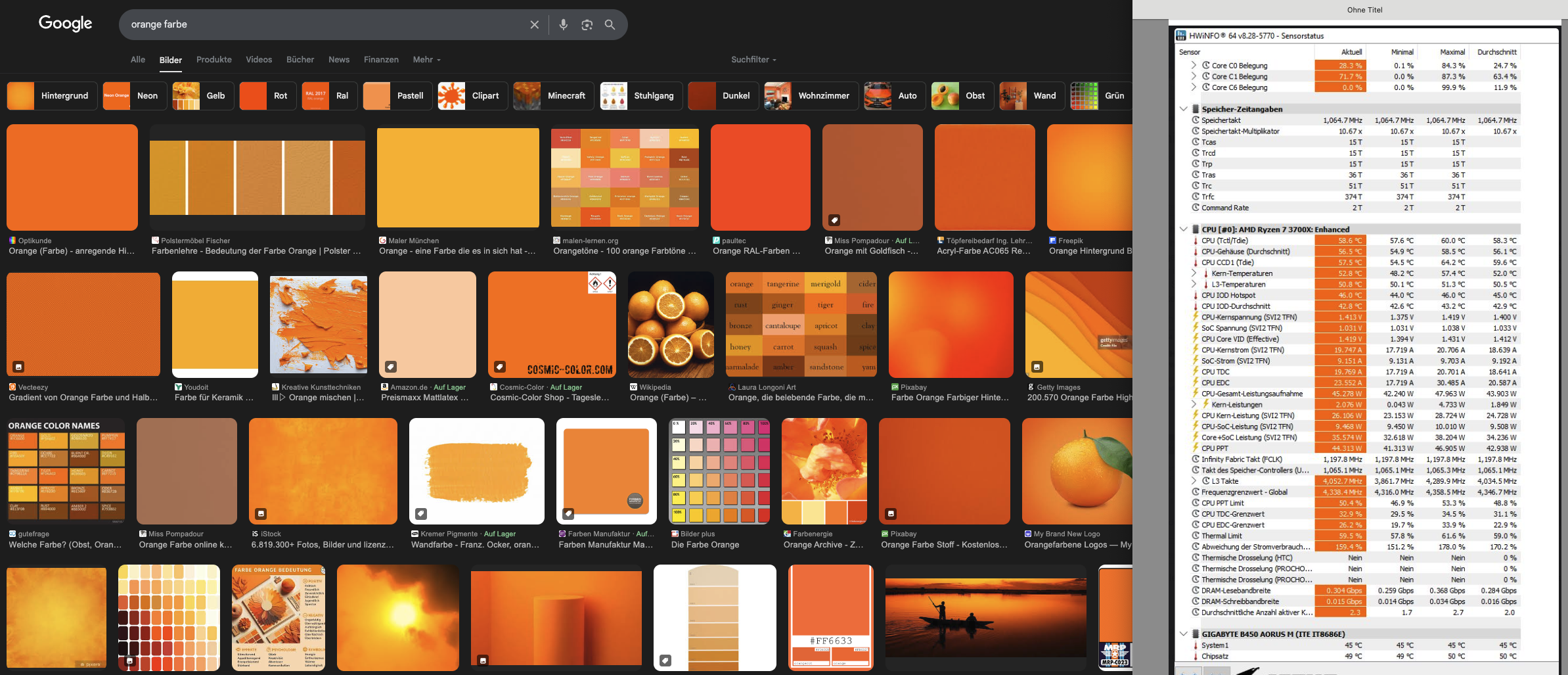Expand Kern-Leistungen row

click(1194, 404)
